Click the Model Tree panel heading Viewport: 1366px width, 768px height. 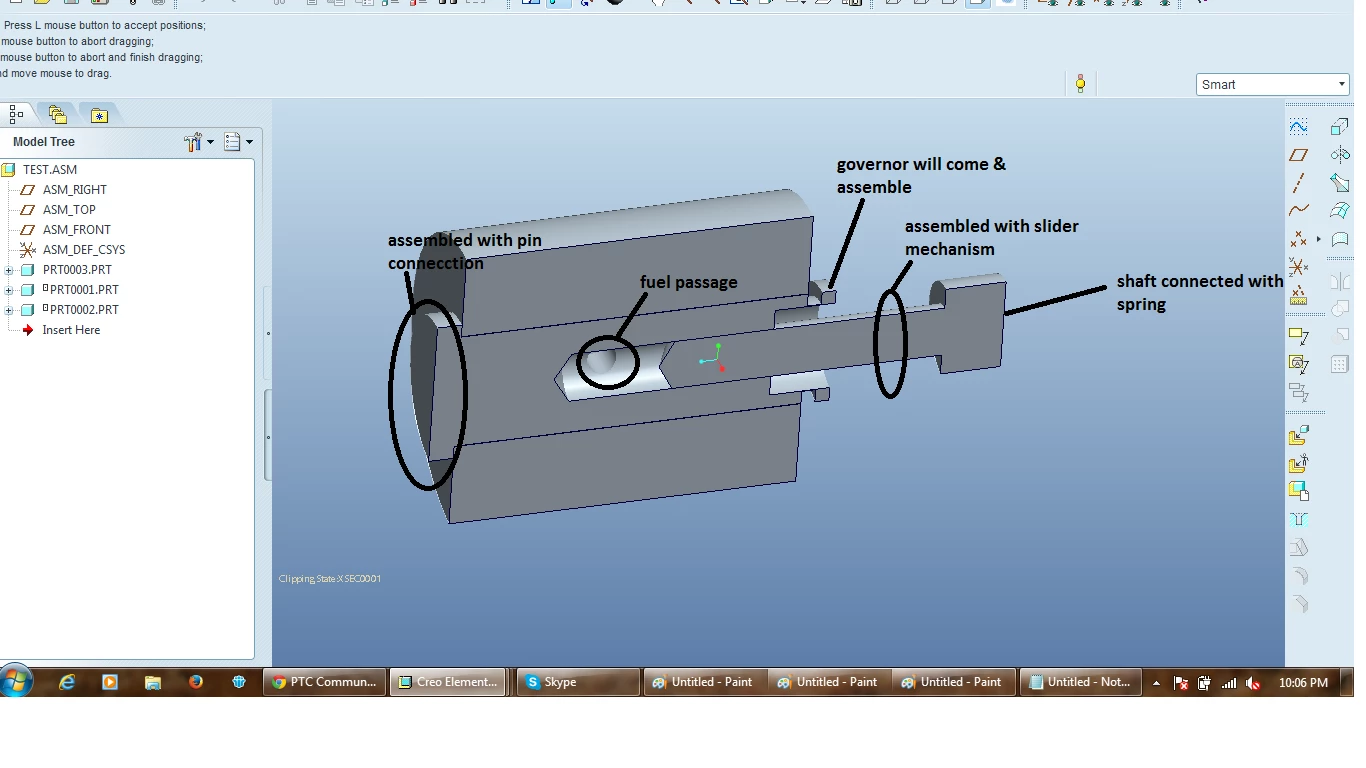pyautogui.click(x=43, y=142)
